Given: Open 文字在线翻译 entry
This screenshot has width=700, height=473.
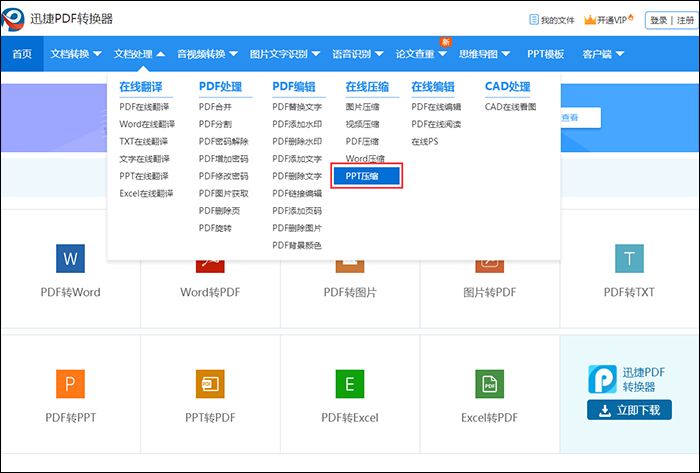Looking at the screenshot, I should [145, 158].
